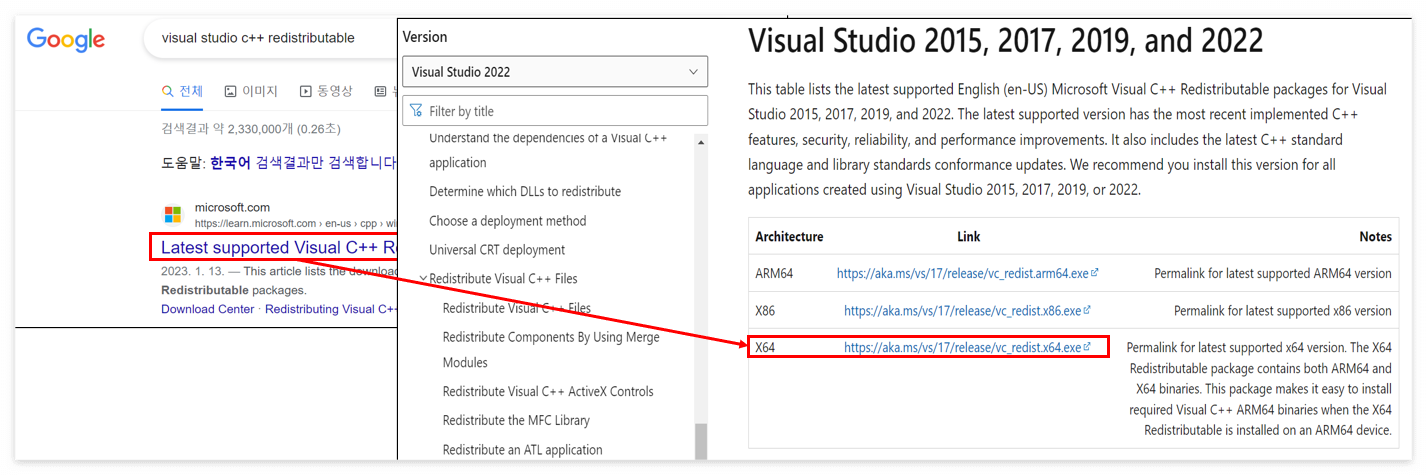Viewport: 1427px width, 475px height.
Task: Click the funnel filter icon
Action: pos(417,111)
